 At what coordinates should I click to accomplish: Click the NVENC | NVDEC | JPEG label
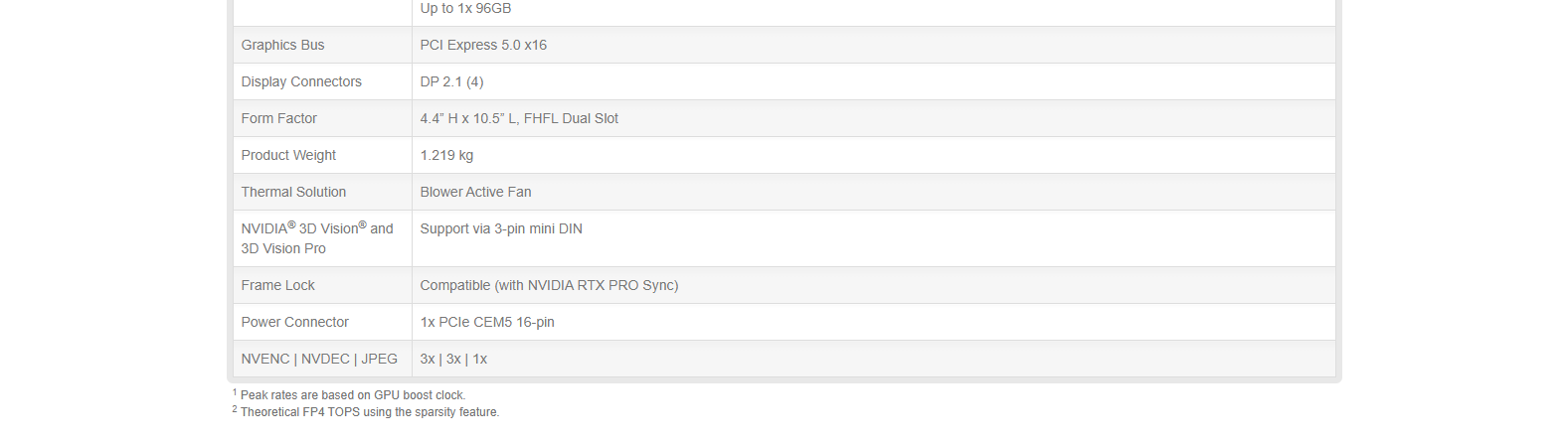pyautogui.click(x=319, y=359)
